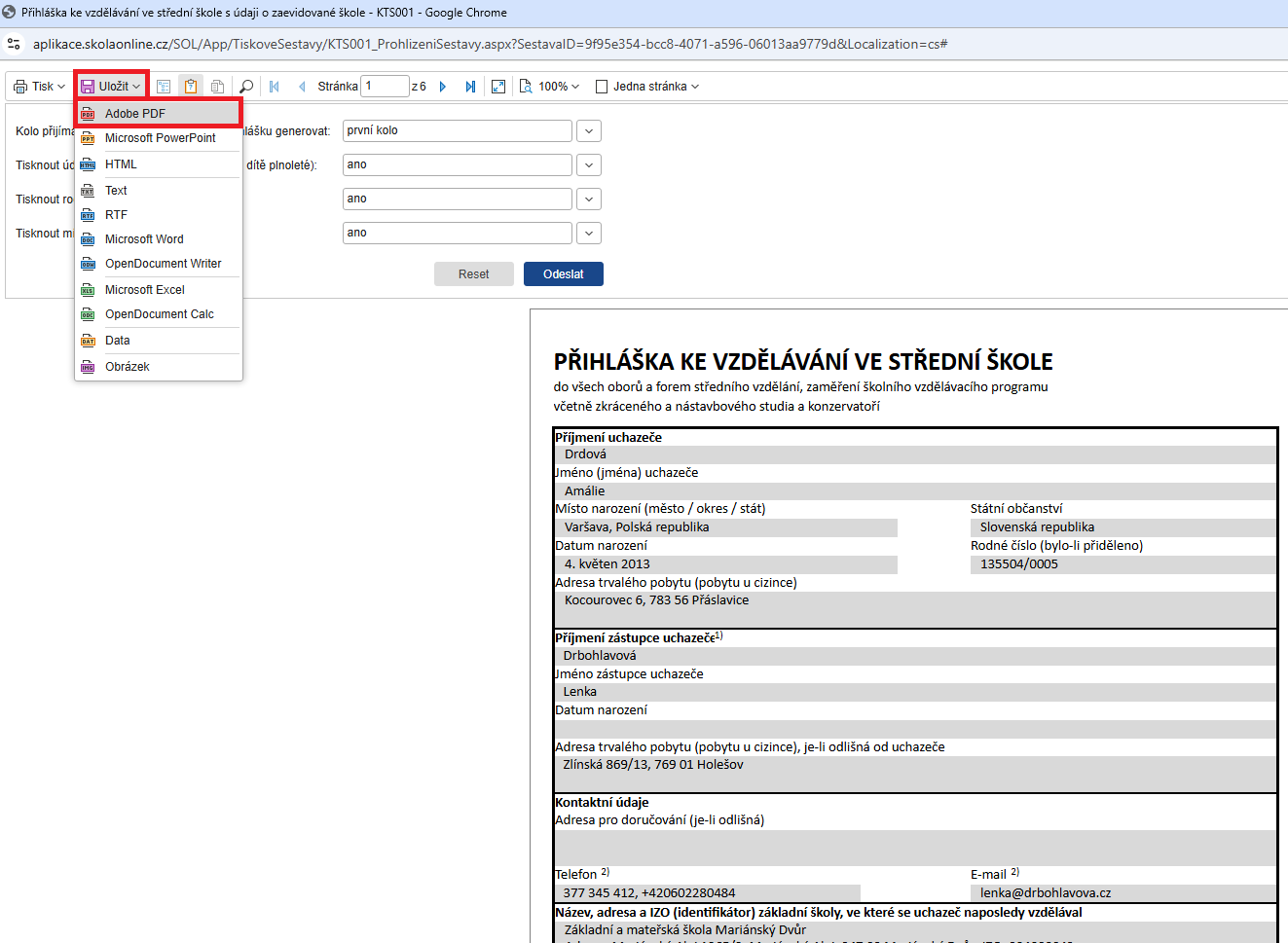Jump to last page arrow

(x=470, y=87)
